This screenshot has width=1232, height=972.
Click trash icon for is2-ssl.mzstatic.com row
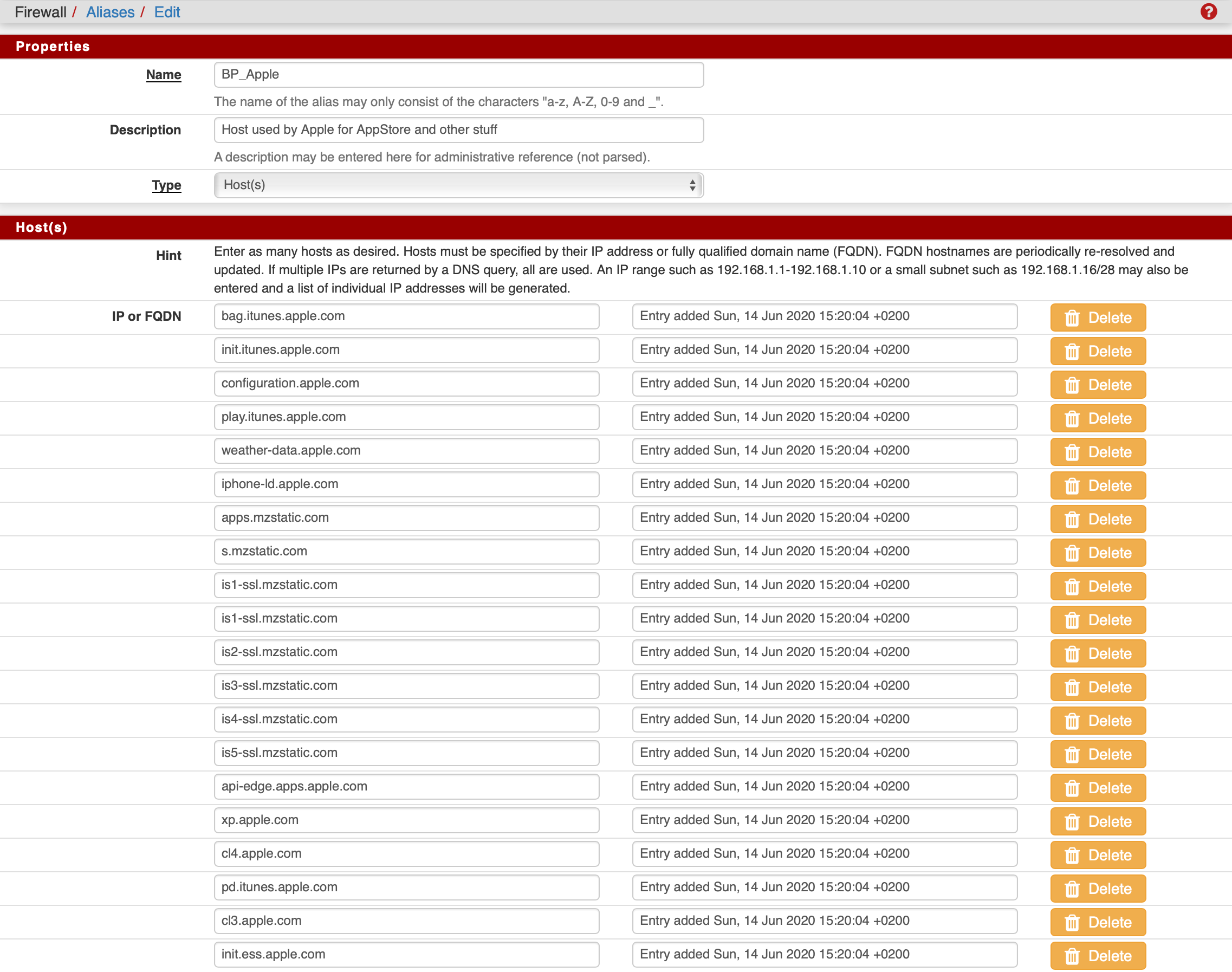(x=1072, y=653)
